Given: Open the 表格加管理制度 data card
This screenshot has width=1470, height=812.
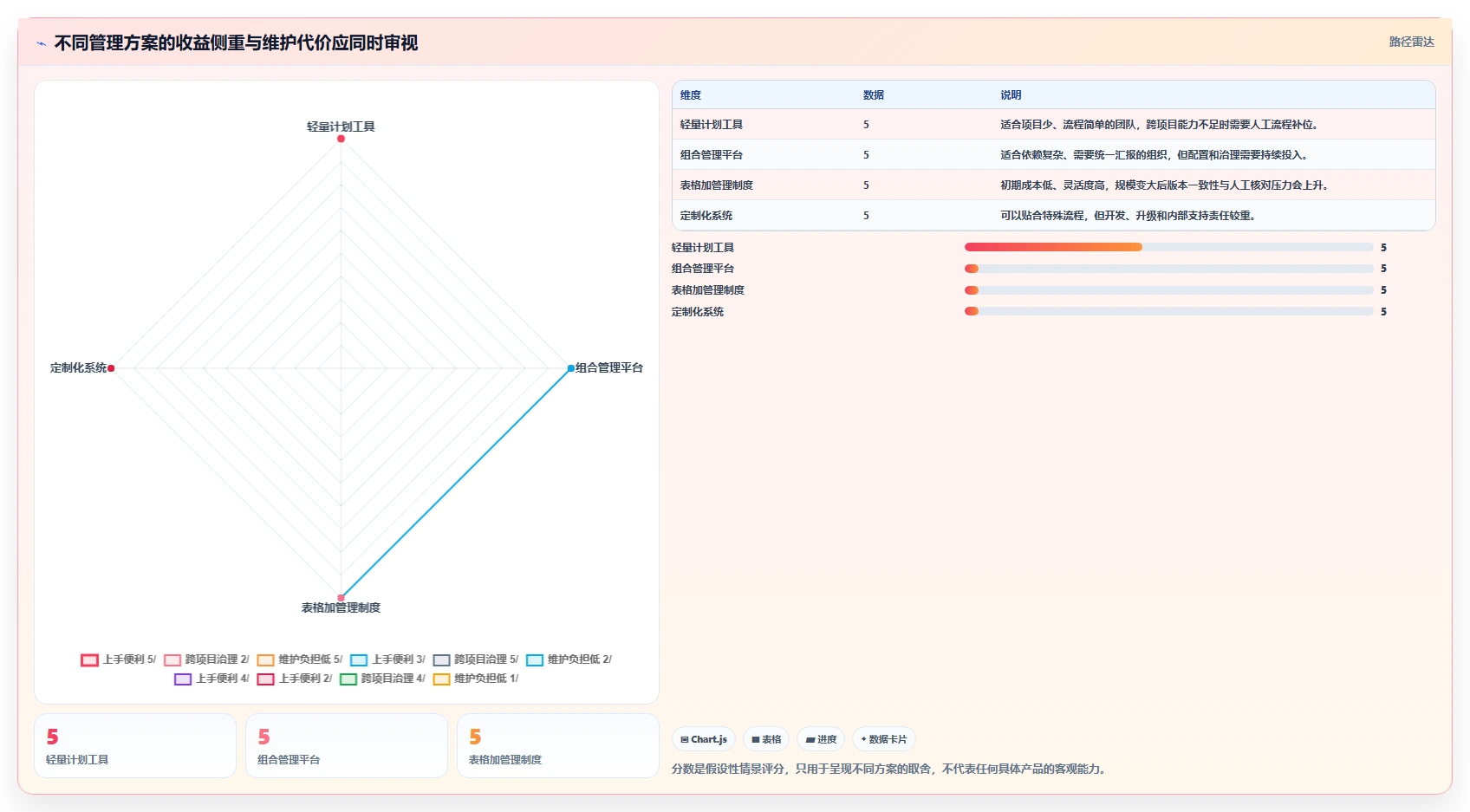Looking at the screenshot, I should click(558, 746).
